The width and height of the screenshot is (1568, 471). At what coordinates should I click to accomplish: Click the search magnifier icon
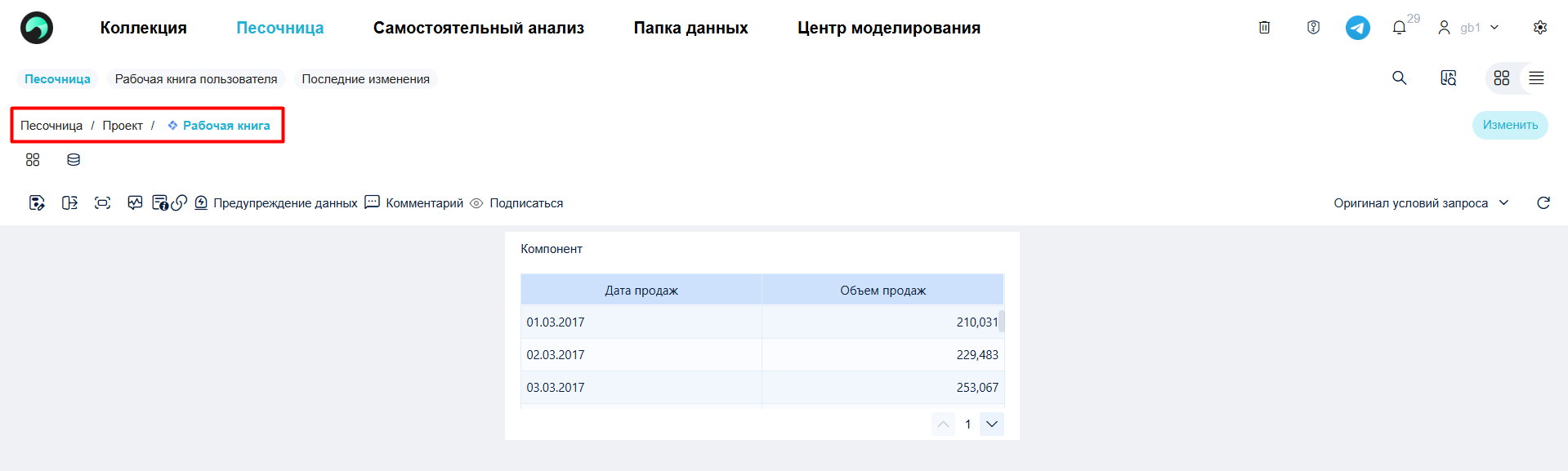pos(1400,78)
